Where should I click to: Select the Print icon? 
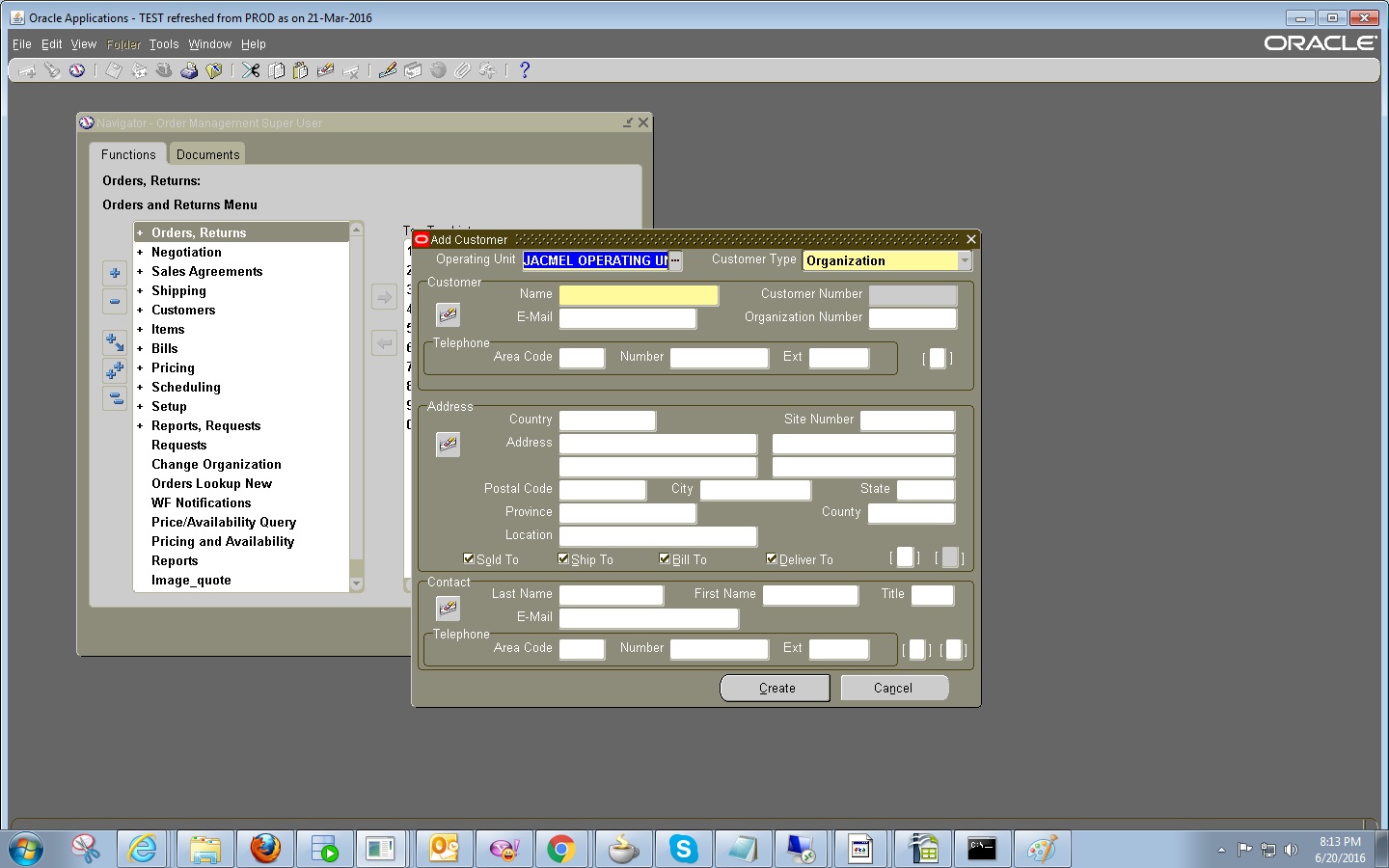pyautogui.click(x=189, y=69)
